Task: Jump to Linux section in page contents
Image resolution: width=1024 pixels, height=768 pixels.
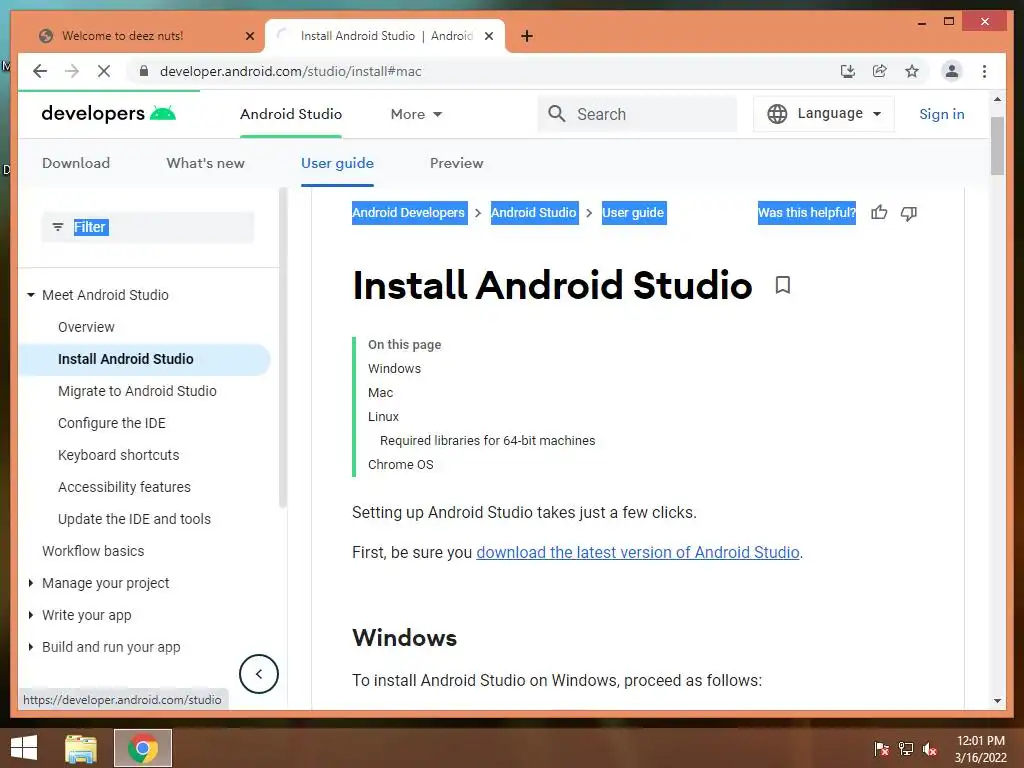Action: coord(383,417)
